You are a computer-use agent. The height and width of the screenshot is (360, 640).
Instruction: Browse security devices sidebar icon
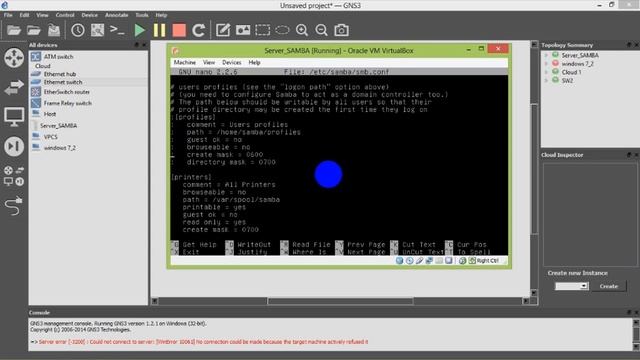click(x=14, y=146)
